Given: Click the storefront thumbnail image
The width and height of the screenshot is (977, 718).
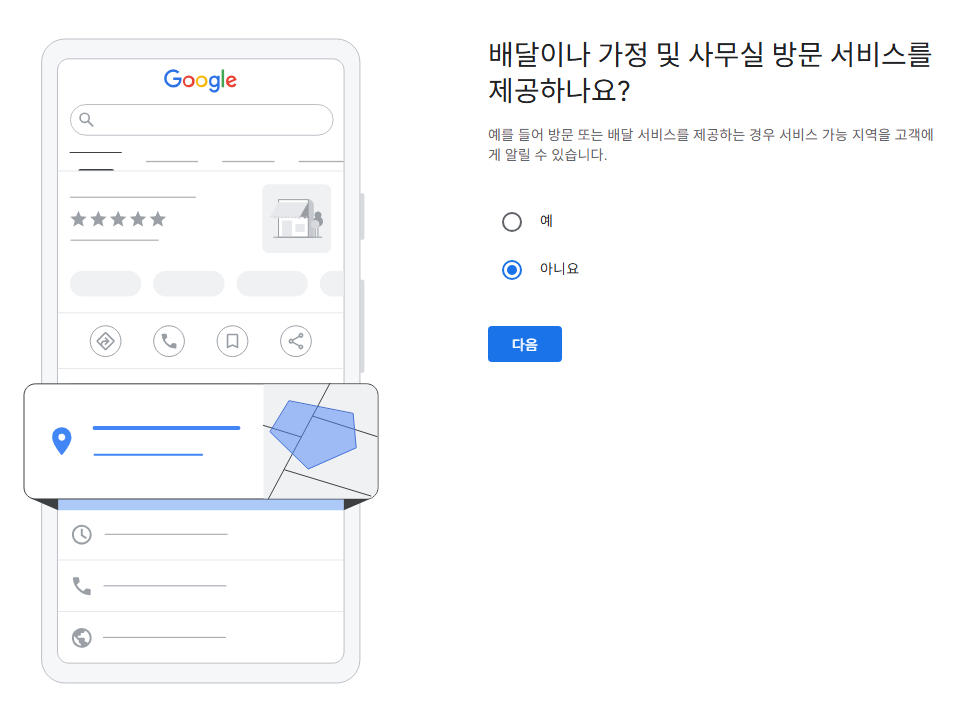Looking at the screenshot, I should (297, 218).
